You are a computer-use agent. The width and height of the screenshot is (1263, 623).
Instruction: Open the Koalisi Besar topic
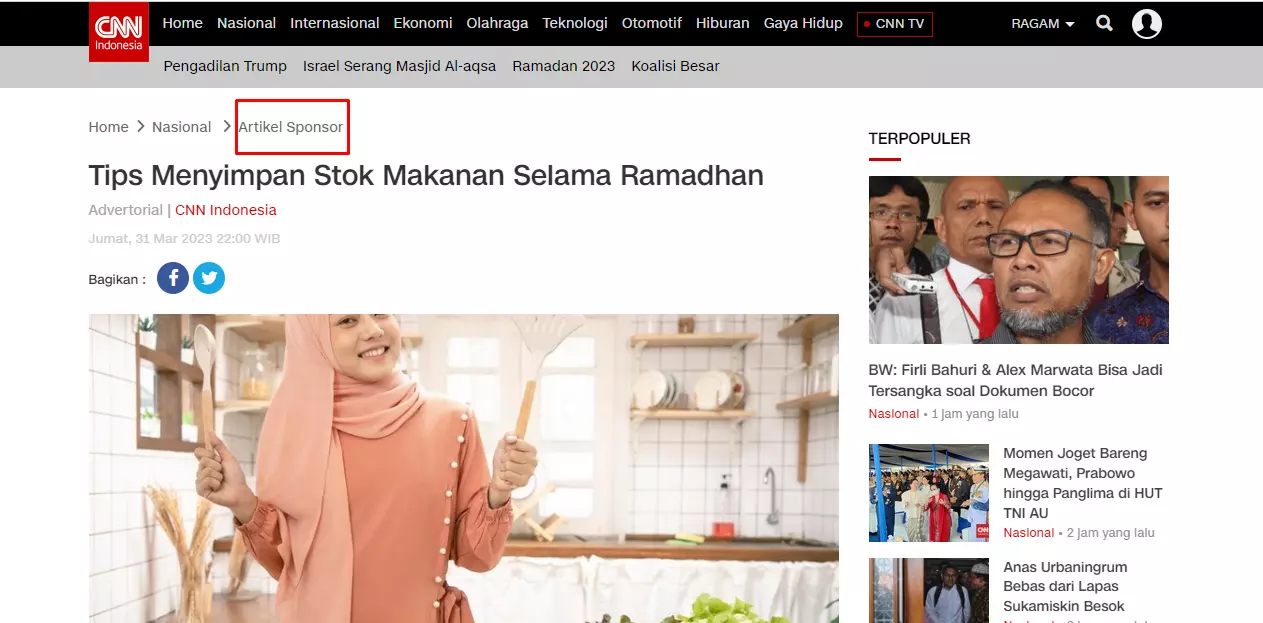[675, 66]
